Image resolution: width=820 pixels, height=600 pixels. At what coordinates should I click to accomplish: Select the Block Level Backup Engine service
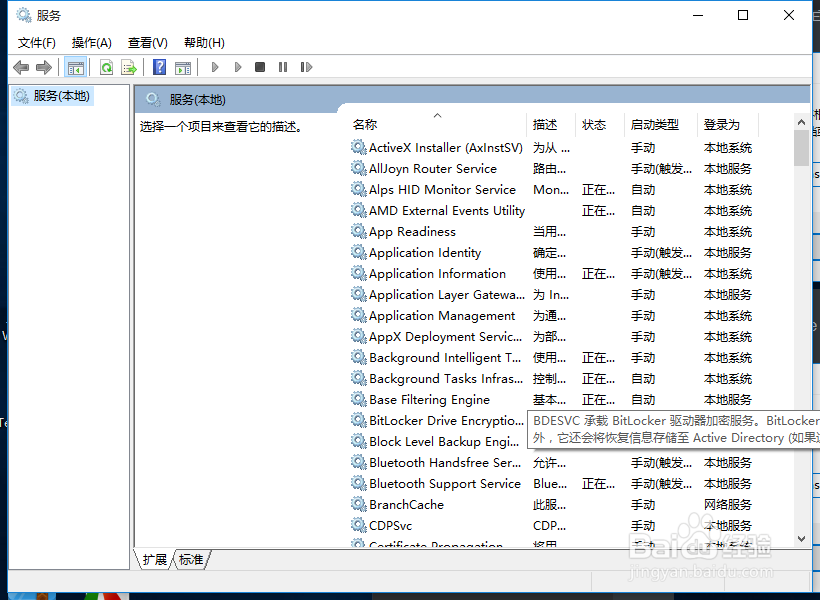point(444,441)
